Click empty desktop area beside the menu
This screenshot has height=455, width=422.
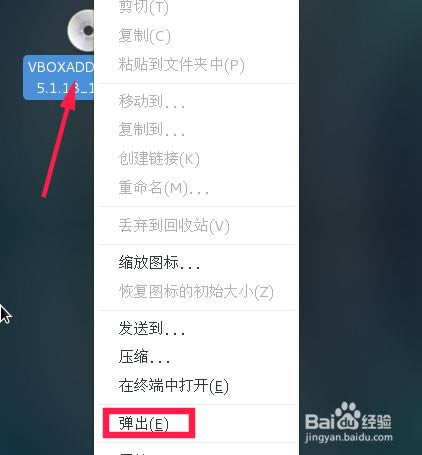coord(360,200)
